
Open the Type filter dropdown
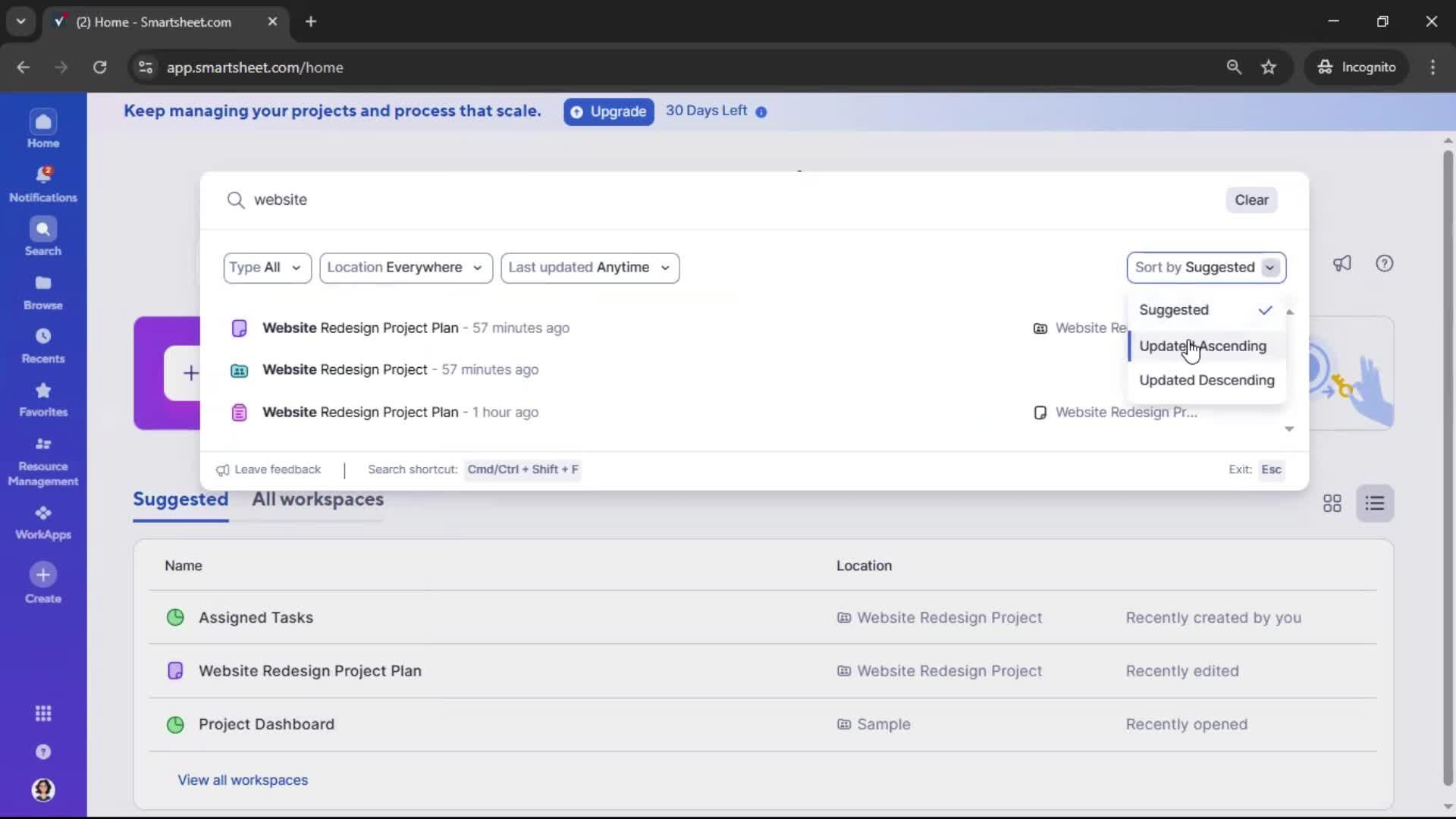click(267, 268)
